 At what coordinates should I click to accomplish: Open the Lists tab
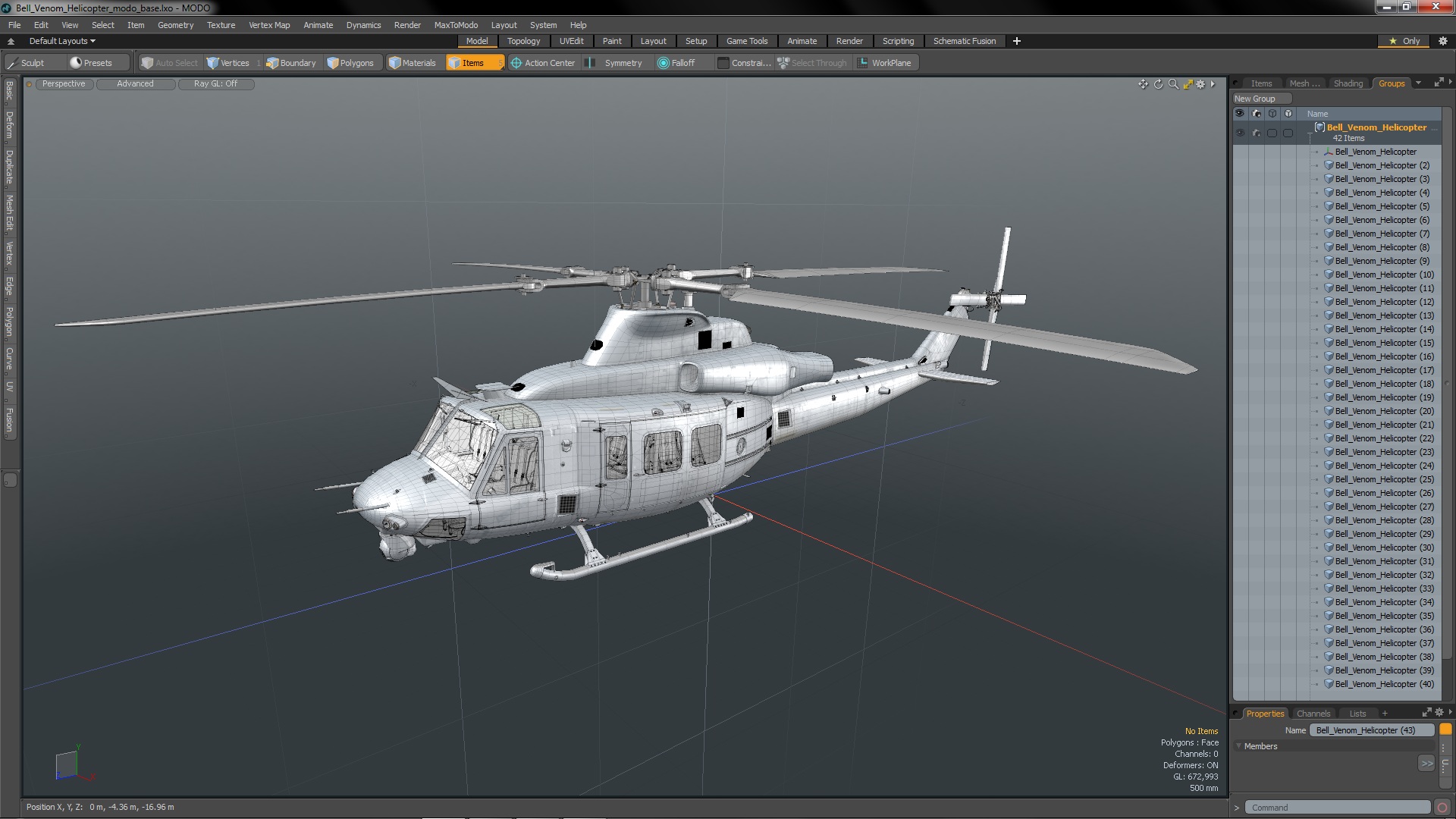pos(1357,714)
